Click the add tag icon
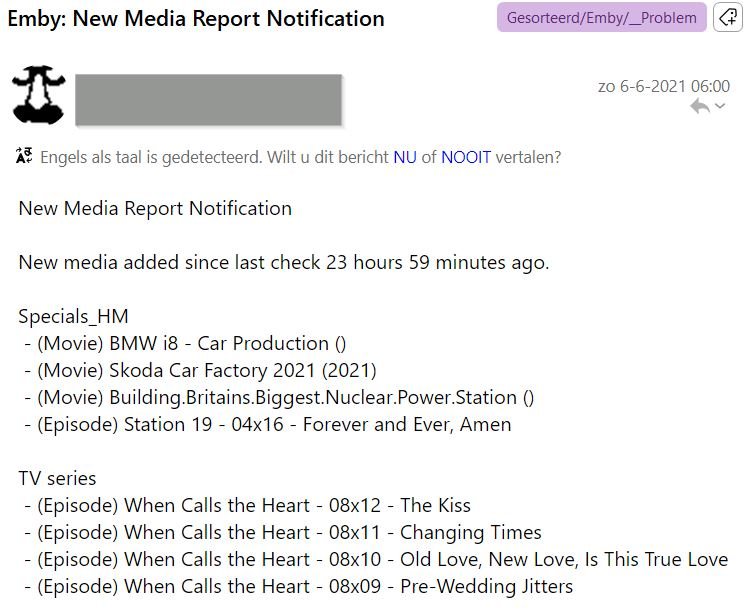The image size is (744, 614). (727, 17)
